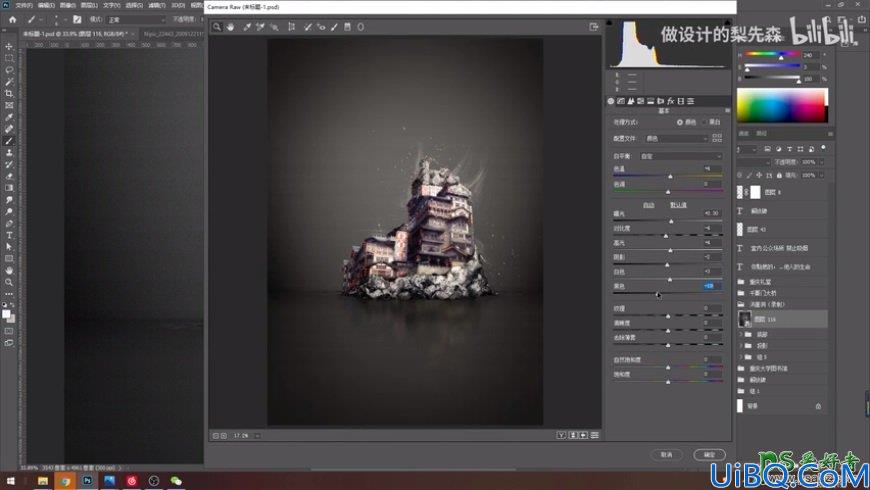
Task: Expand the third collapsed group below layer 116
Action: pyautogui.click(x=741, y=357)
